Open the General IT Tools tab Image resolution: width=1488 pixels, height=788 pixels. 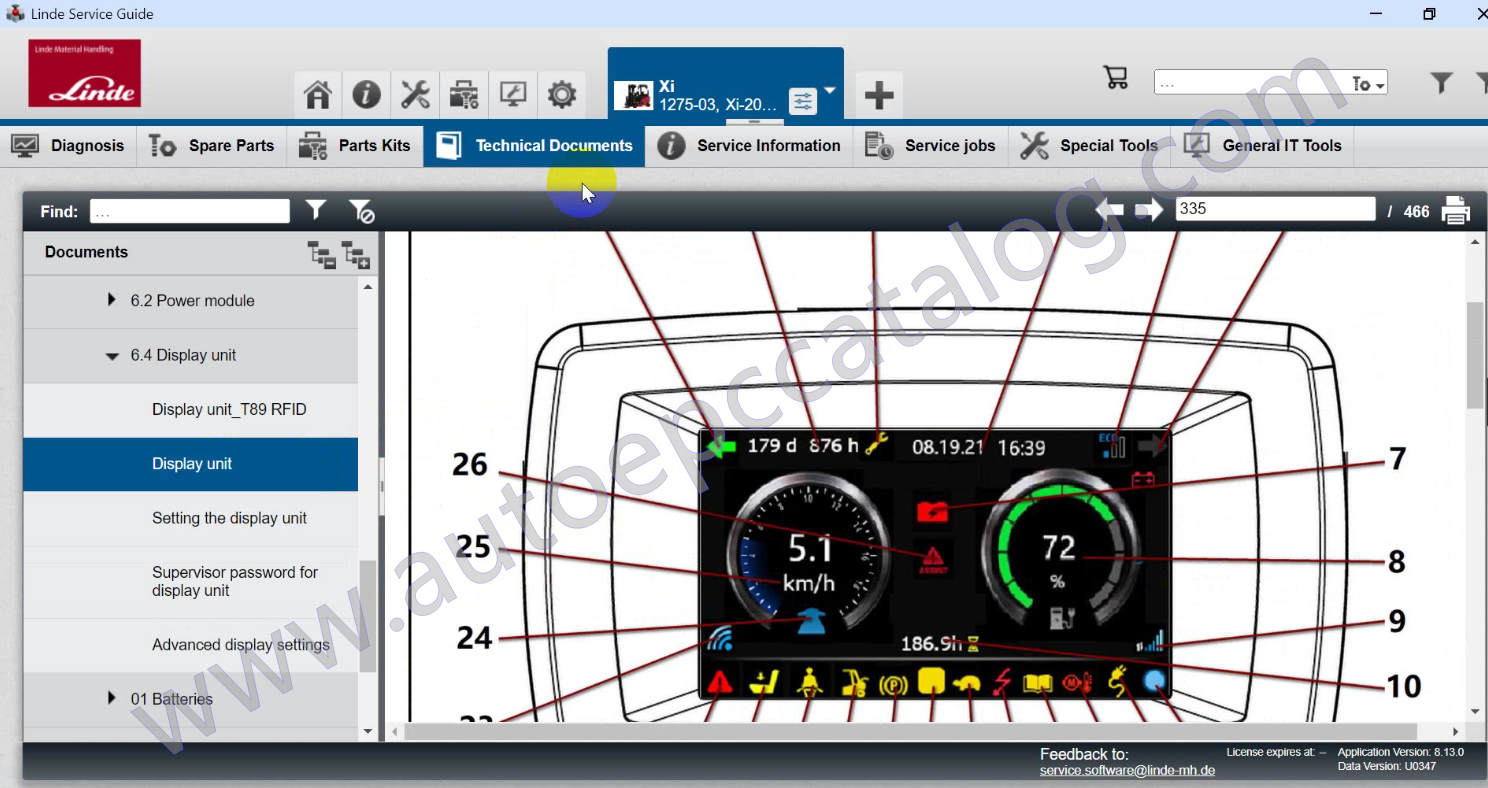point(1263,145)
